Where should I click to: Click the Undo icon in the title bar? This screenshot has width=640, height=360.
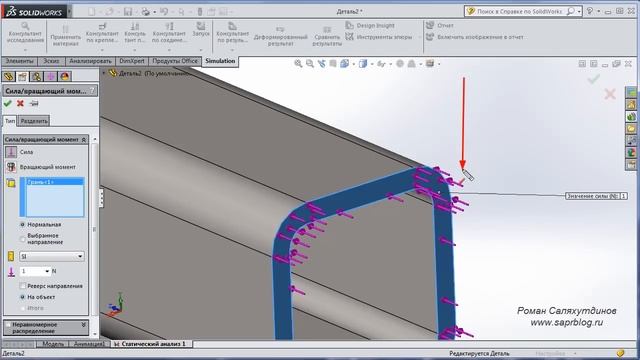click(x=164, y=11)
